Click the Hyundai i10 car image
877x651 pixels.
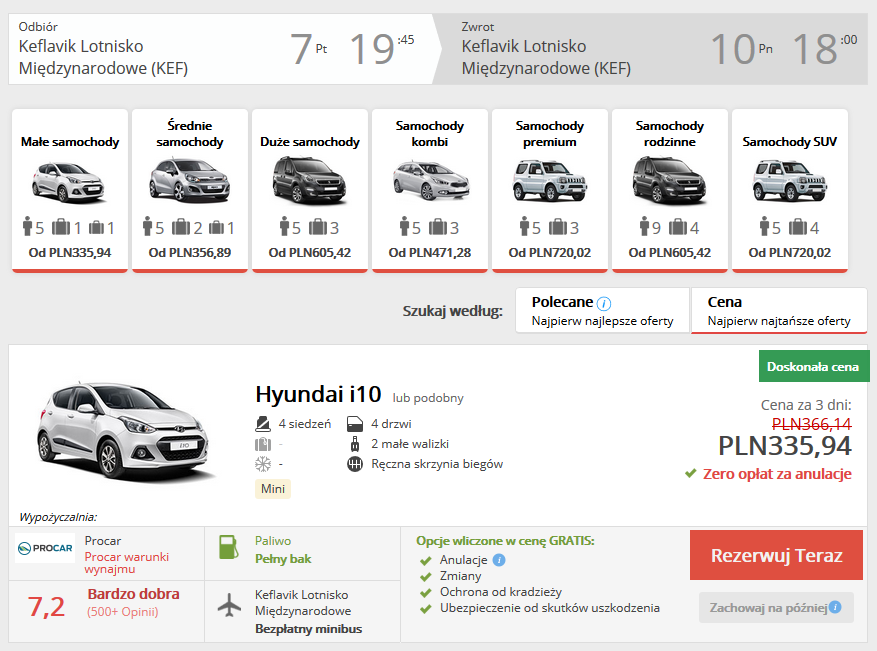pyautogui.click(x=124, y=430)
